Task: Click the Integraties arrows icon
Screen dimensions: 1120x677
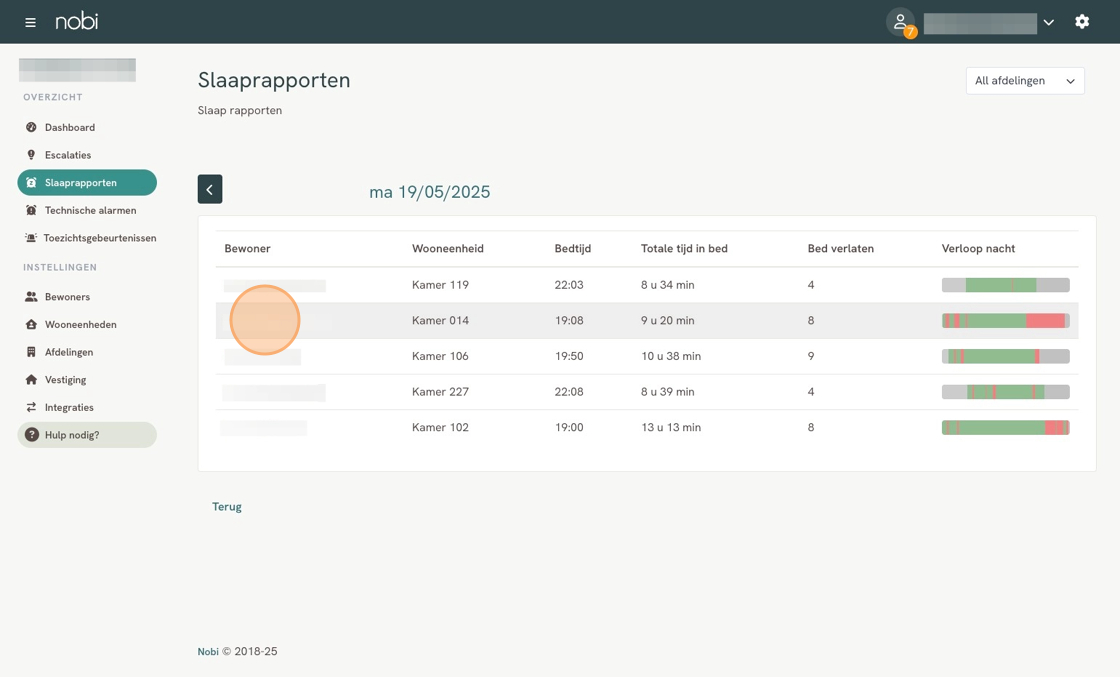Action: point(31,408)
